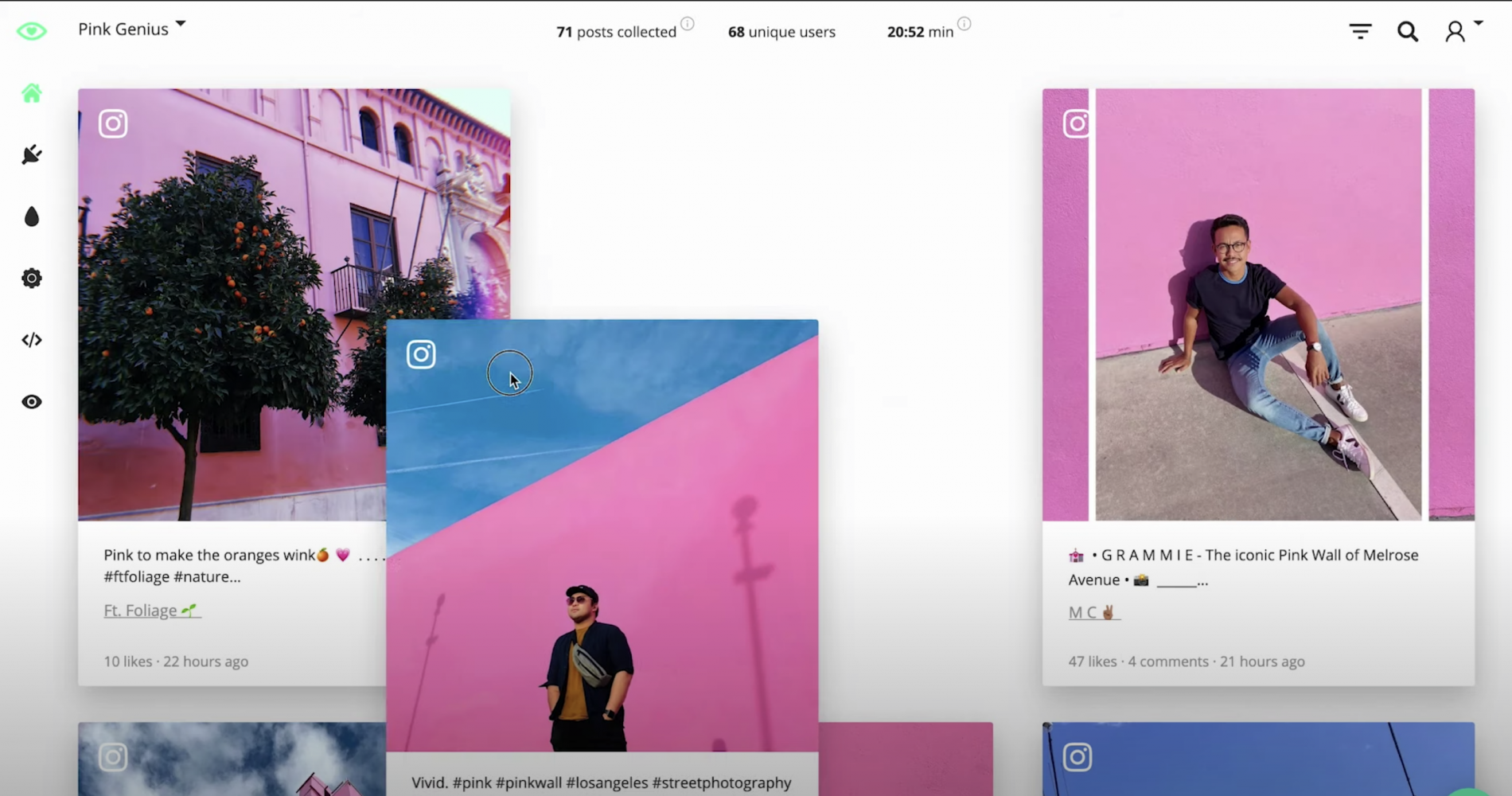
Task: Open the Home view in the sidebar
Action: click(x=31, y=93)
